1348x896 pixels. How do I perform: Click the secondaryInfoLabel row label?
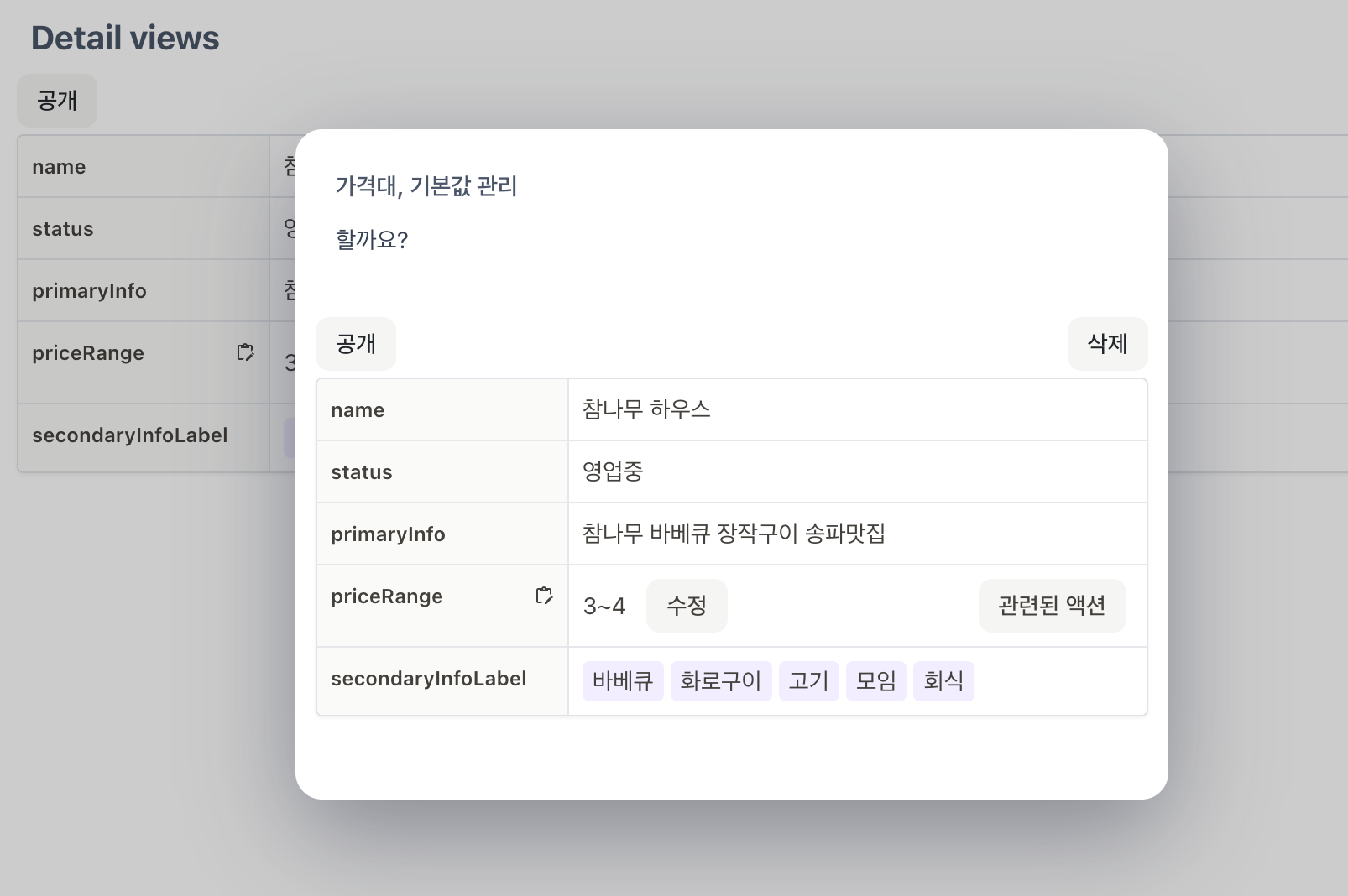pyautogui.click(x=429, y=680)
